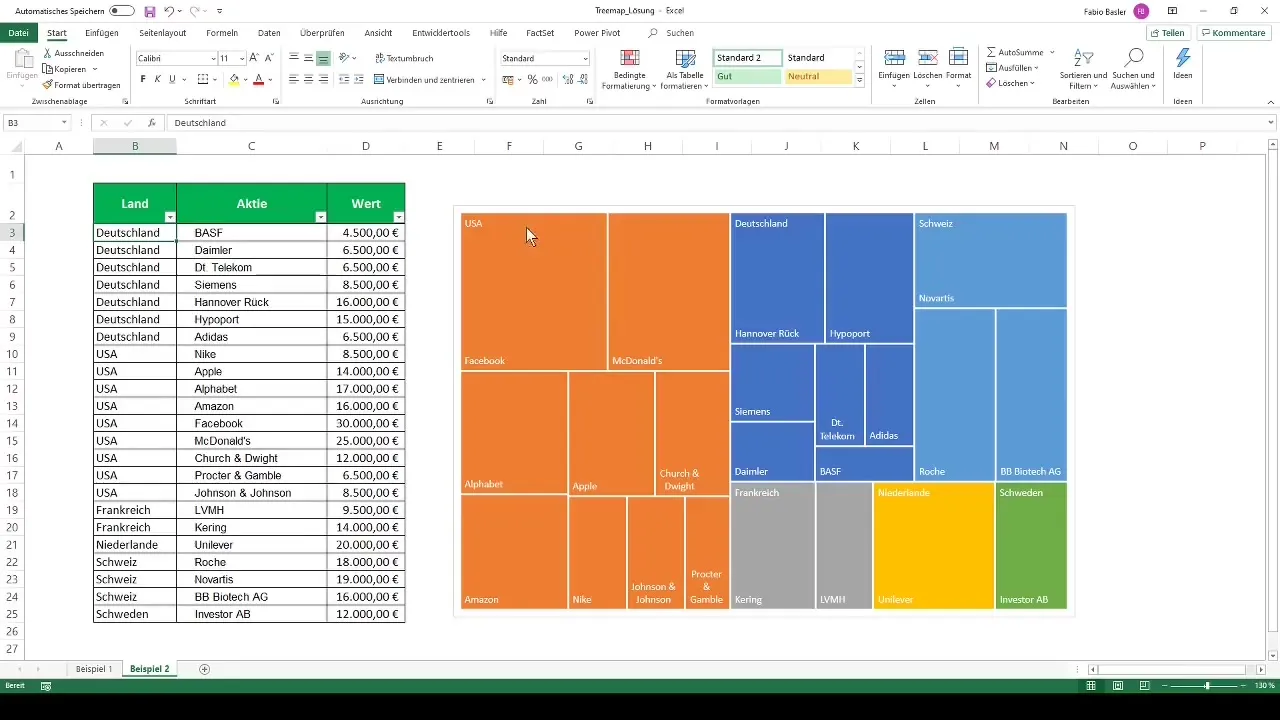Click Sortieren und Filtern button

1081,68
